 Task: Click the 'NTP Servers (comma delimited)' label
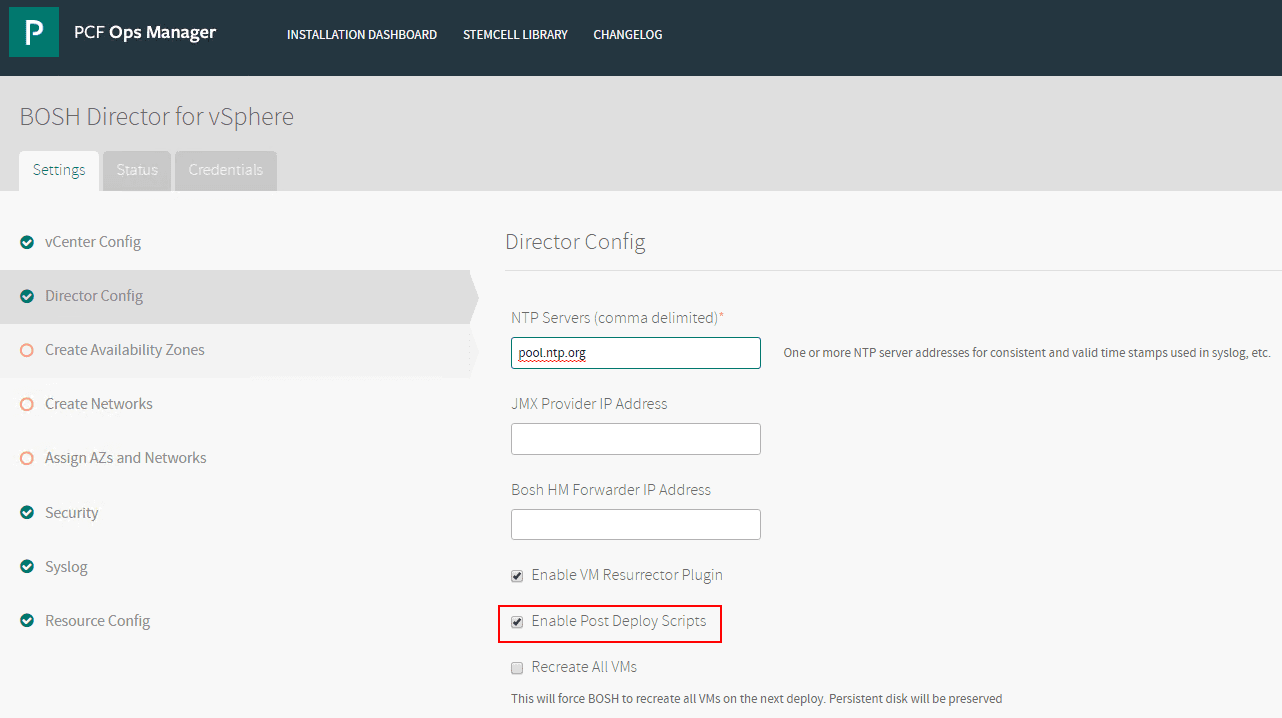(617, 318)
